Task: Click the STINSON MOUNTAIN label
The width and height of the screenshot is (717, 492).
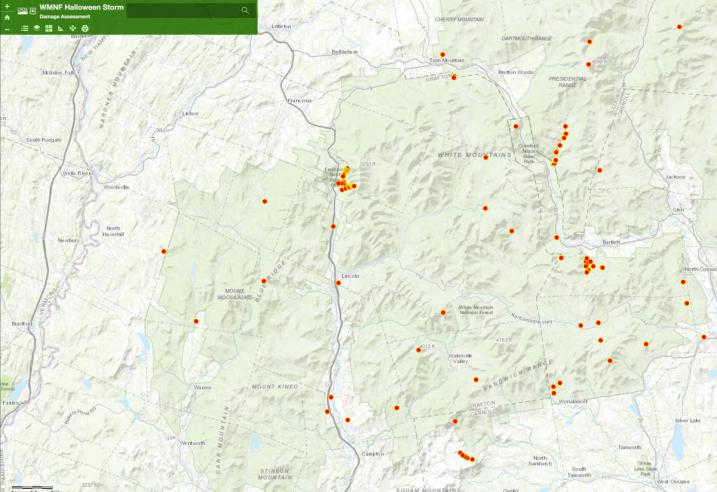Action: coord(274,474)
